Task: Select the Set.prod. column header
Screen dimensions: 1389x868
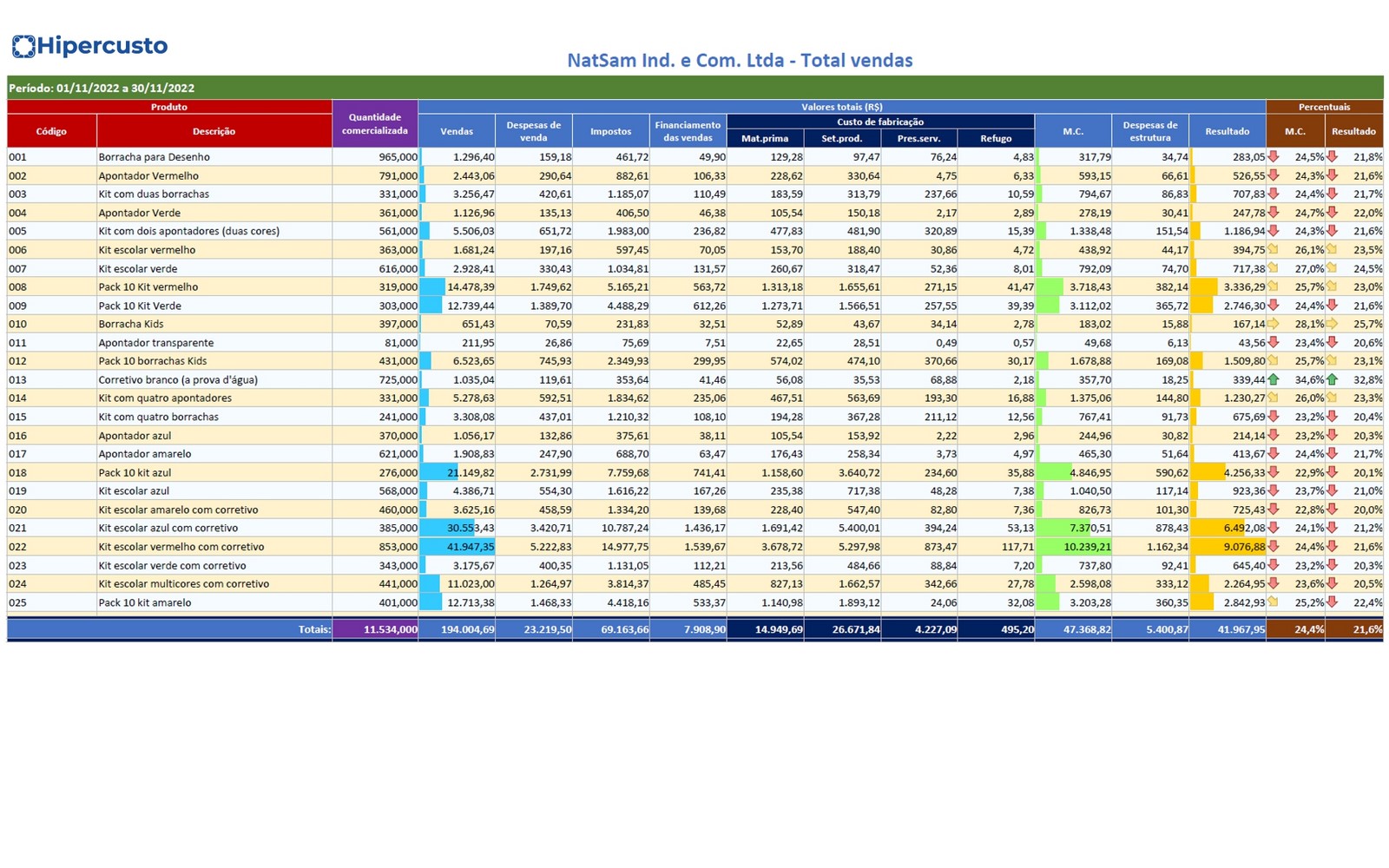Action: pyautogui.click(x=842, y=138)
